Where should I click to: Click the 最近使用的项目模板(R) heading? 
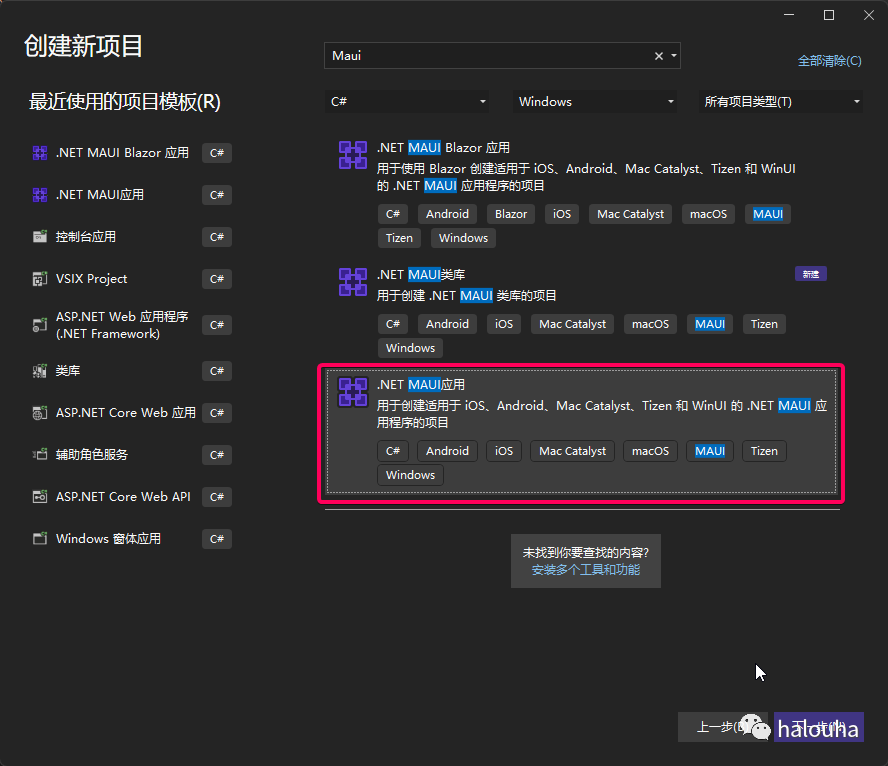click(125, 102)
